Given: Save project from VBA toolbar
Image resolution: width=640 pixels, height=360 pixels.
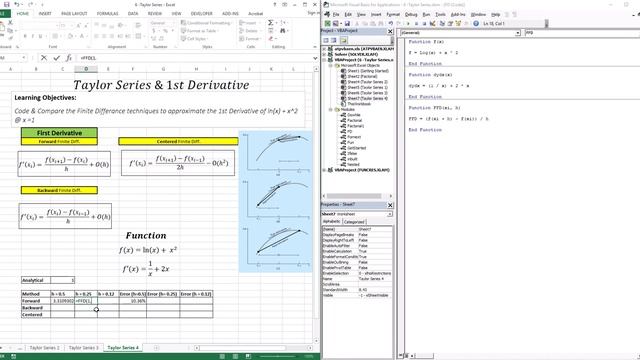Looking at the screenshot, I should pyautogui.click(x=347, y=24).
